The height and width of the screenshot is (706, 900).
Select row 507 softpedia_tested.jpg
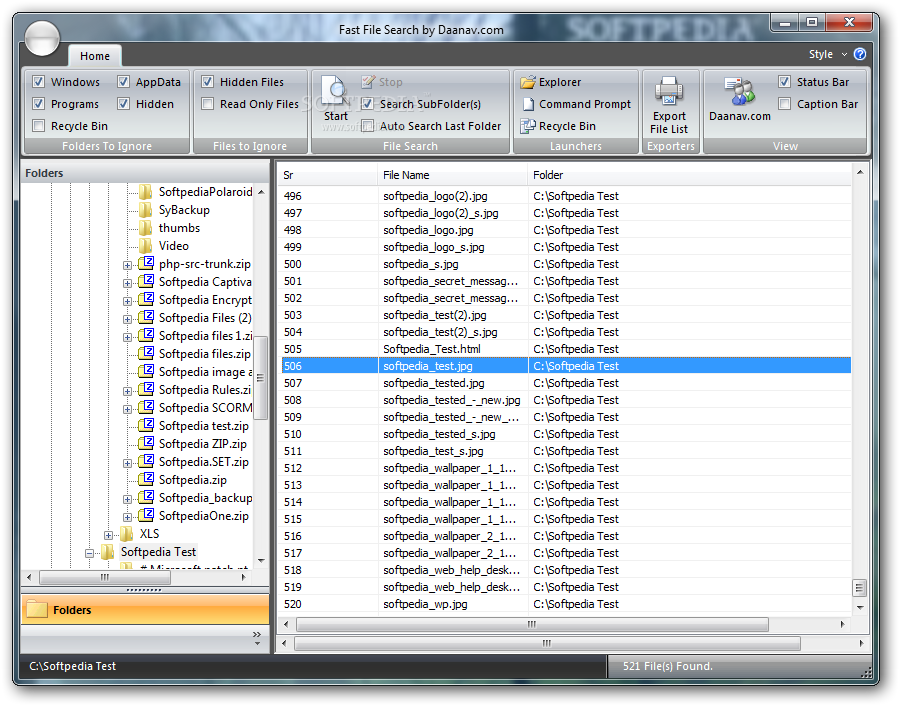coord(566,383)
